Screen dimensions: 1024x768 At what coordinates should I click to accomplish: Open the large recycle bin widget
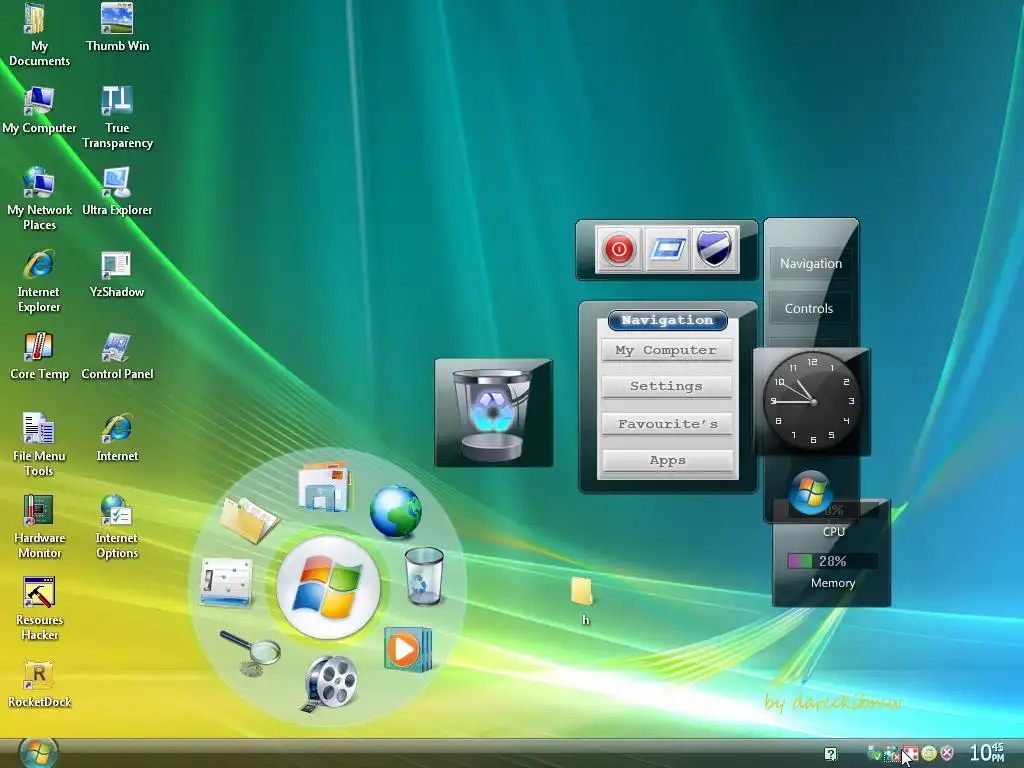(x=493, y=413)
